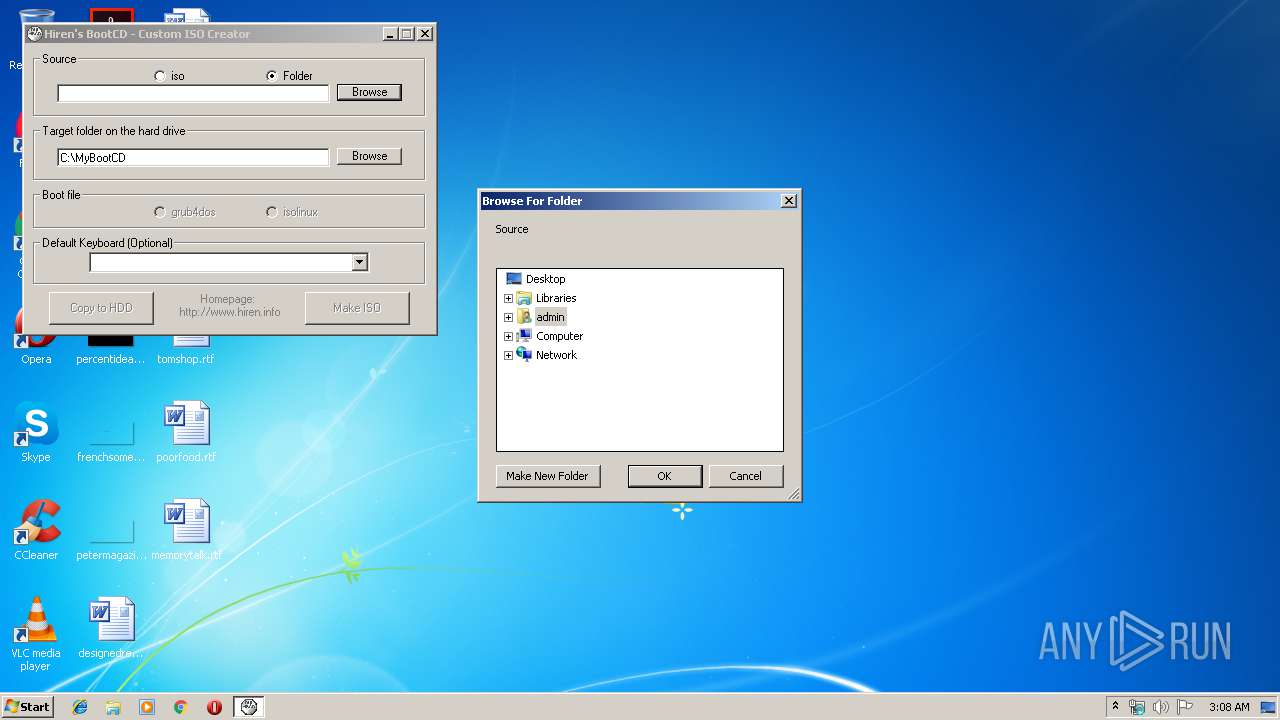Screen dimensions: 1280x720
Task: Select the frenchsome desktop file
Action: pyautogui.click(x=111, y=433)
